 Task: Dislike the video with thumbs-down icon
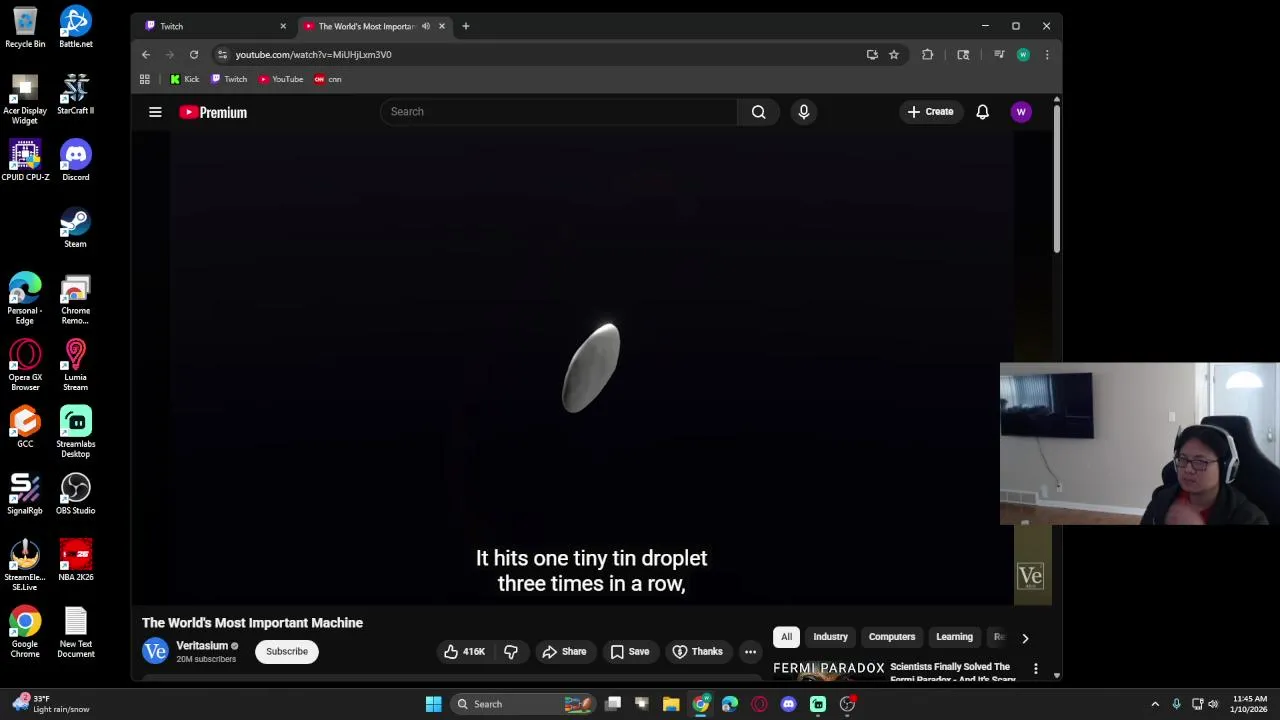coord(511,652)
